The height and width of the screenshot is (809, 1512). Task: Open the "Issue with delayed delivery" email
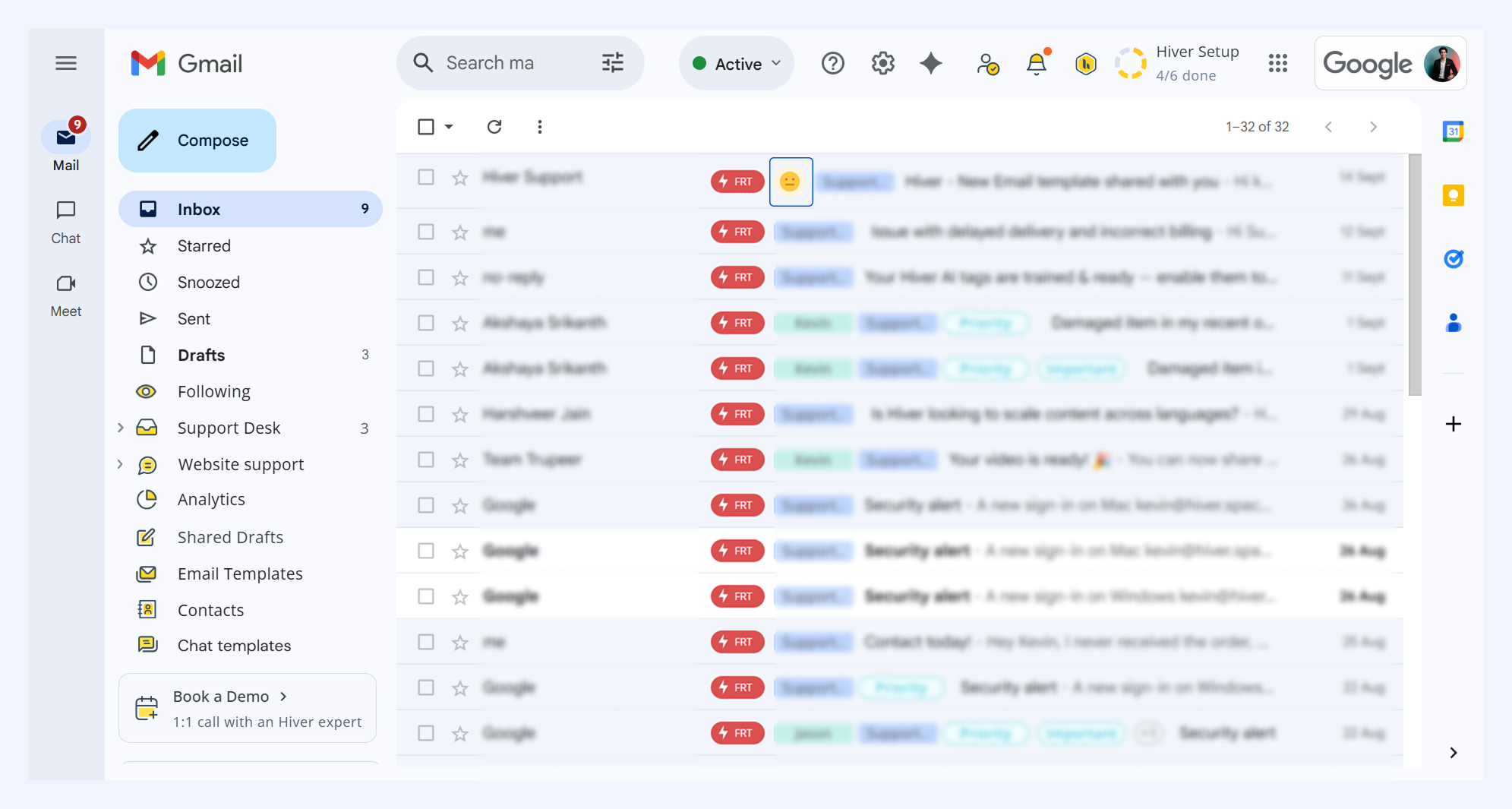click(x=900, y=232)
